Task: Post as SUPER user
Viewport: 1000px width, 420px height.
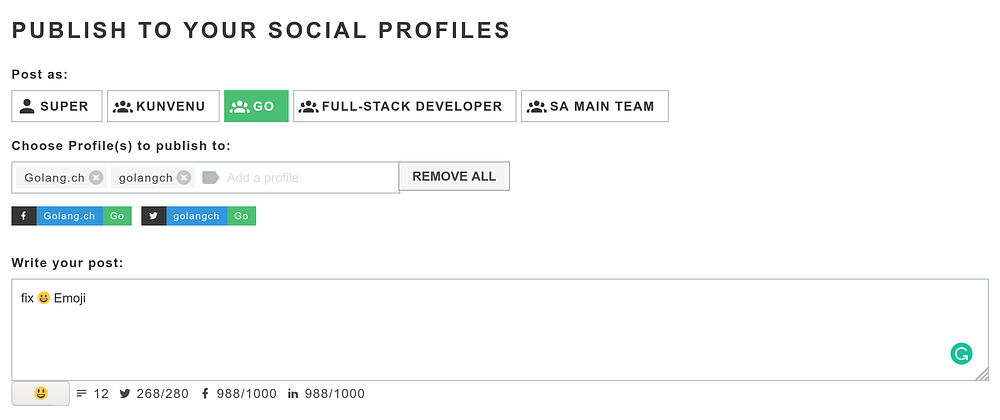Action: [x=57, y=106]
